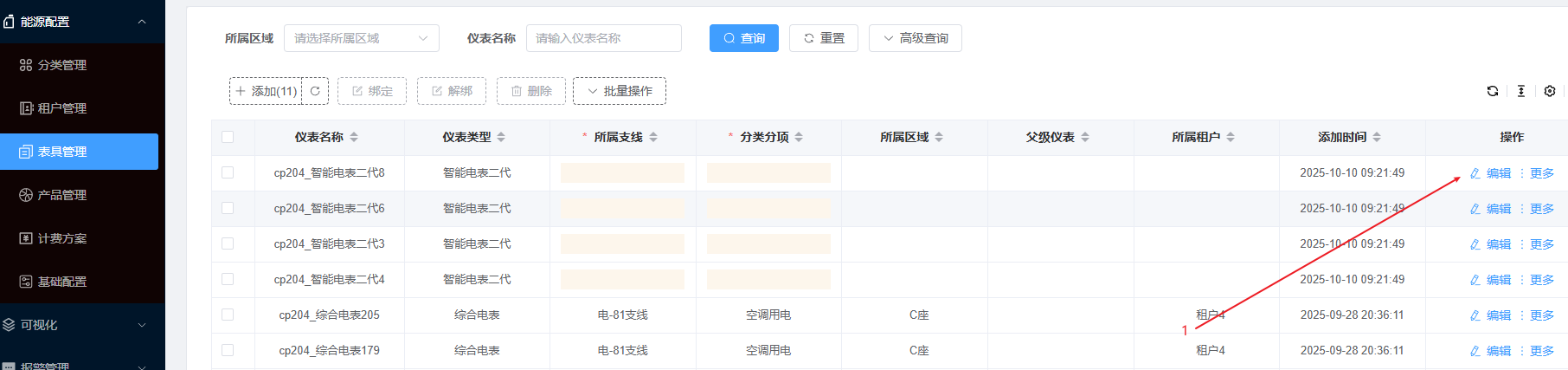1568x370 pixels.
Task: Click refresh icon beside 添加(11)
Action: [x=315, y=91]
